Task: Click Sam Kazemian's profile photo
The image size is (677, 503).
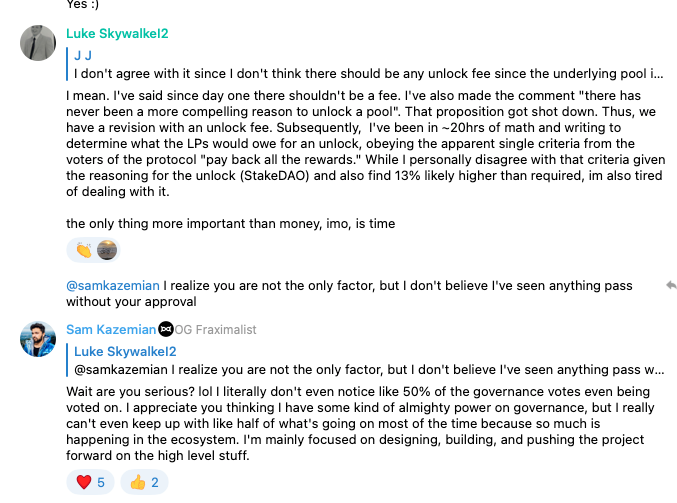Action: coord(38,340)
